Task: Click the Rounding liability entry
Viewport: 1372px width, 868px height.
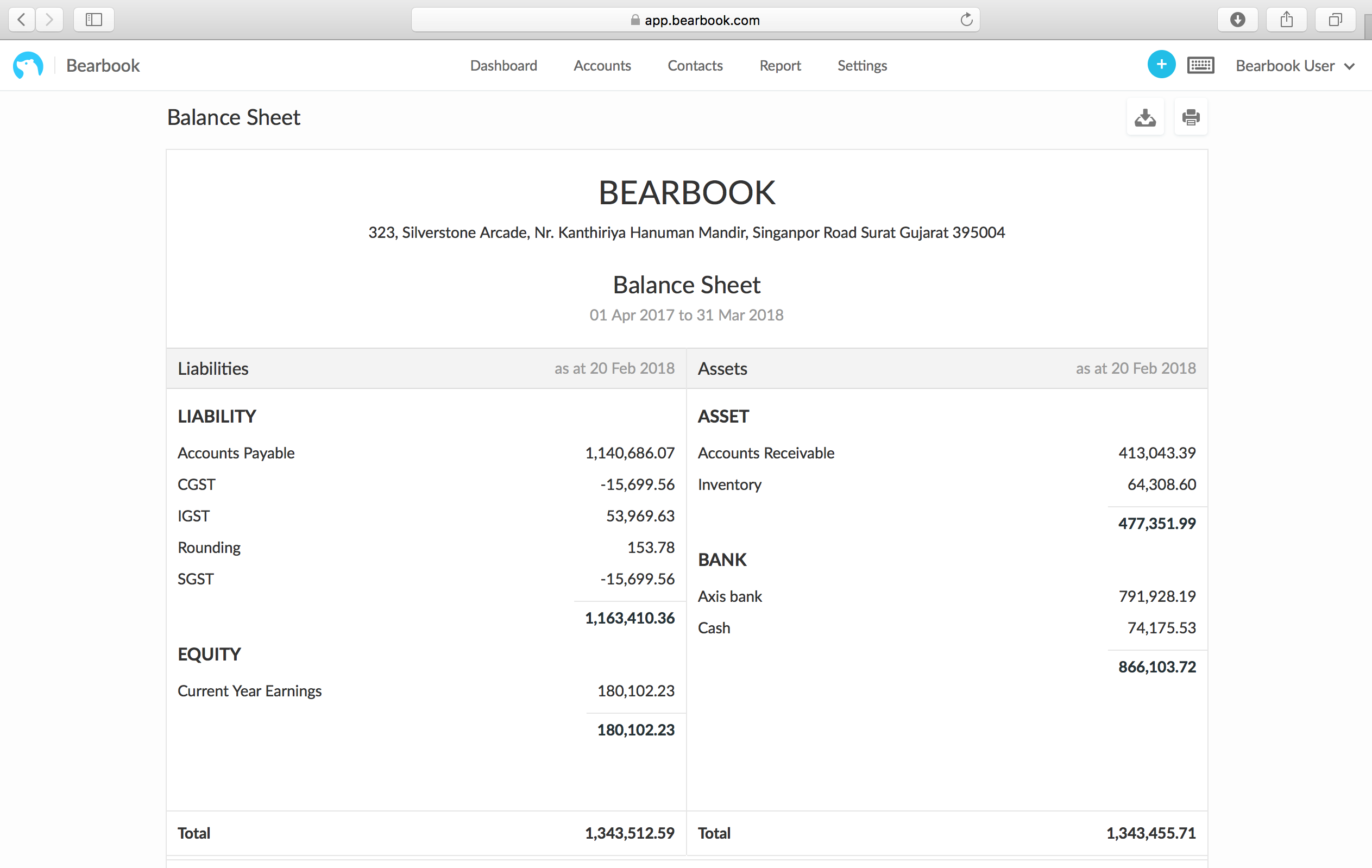Action: (209, 548)
